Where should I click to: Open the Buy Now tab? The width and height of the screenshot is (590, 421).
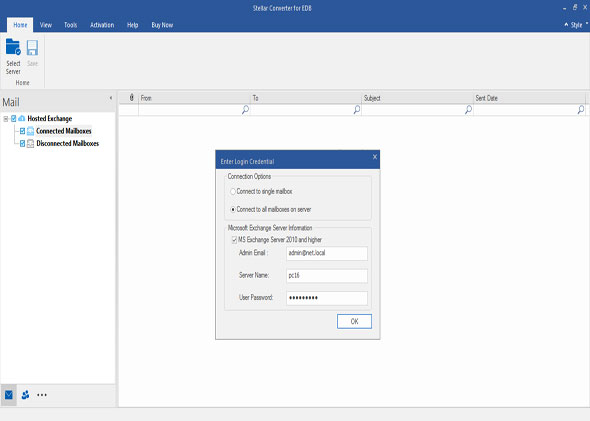tap(162, 25)
